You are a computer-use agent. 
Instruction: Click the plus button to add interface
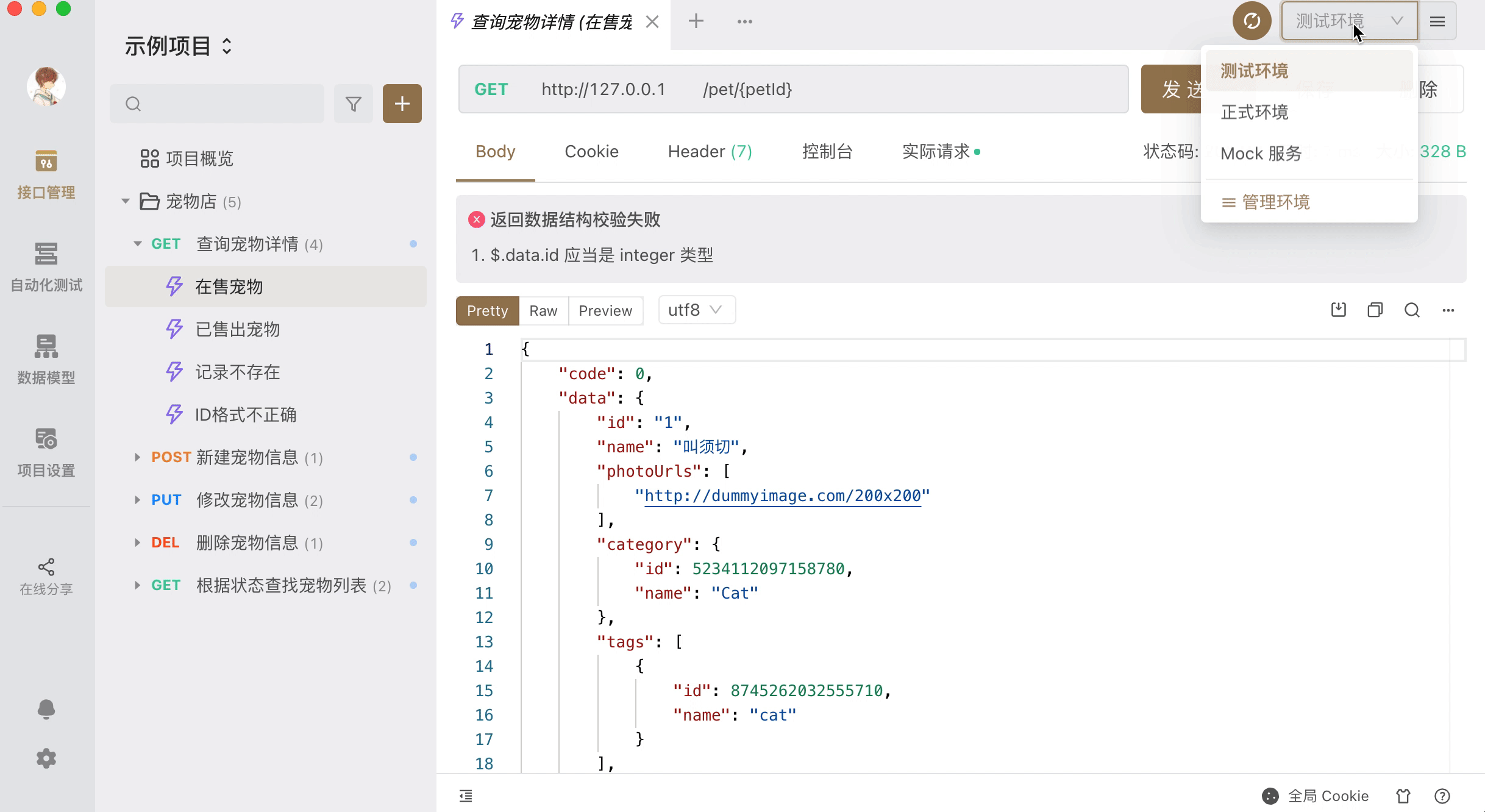coord(402,104)
